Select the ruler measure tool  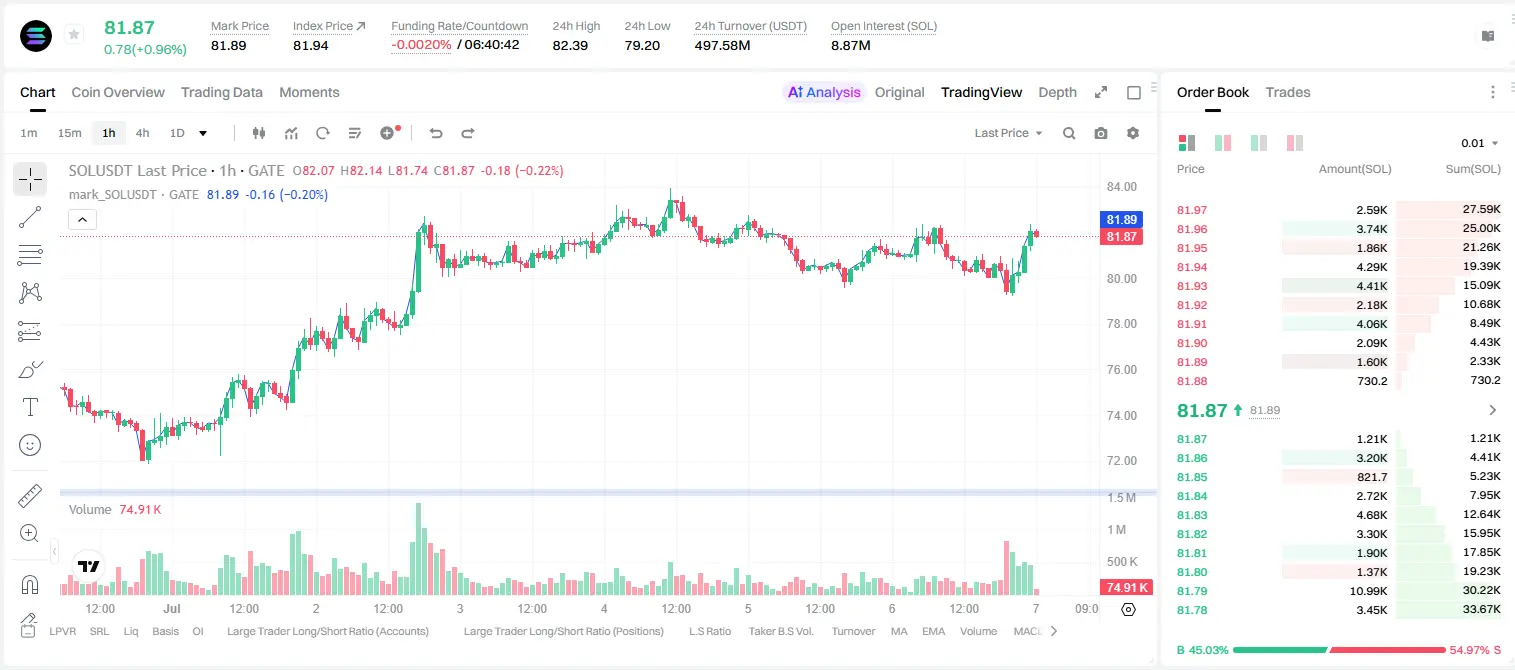coord(30,495)
